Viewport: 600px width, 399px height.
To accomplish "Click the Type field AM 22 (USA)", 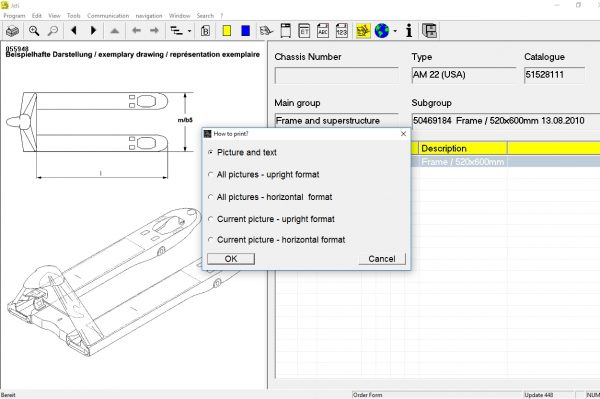I will click(x=464, y=75).
